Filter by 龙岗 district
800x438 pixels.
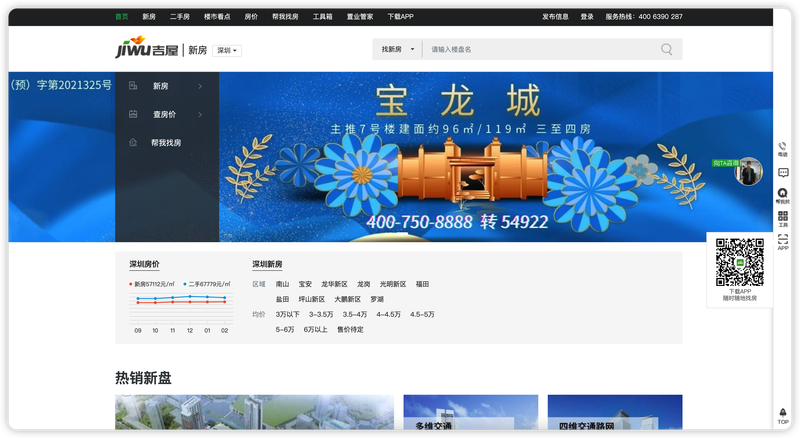[x=364, y=284]
